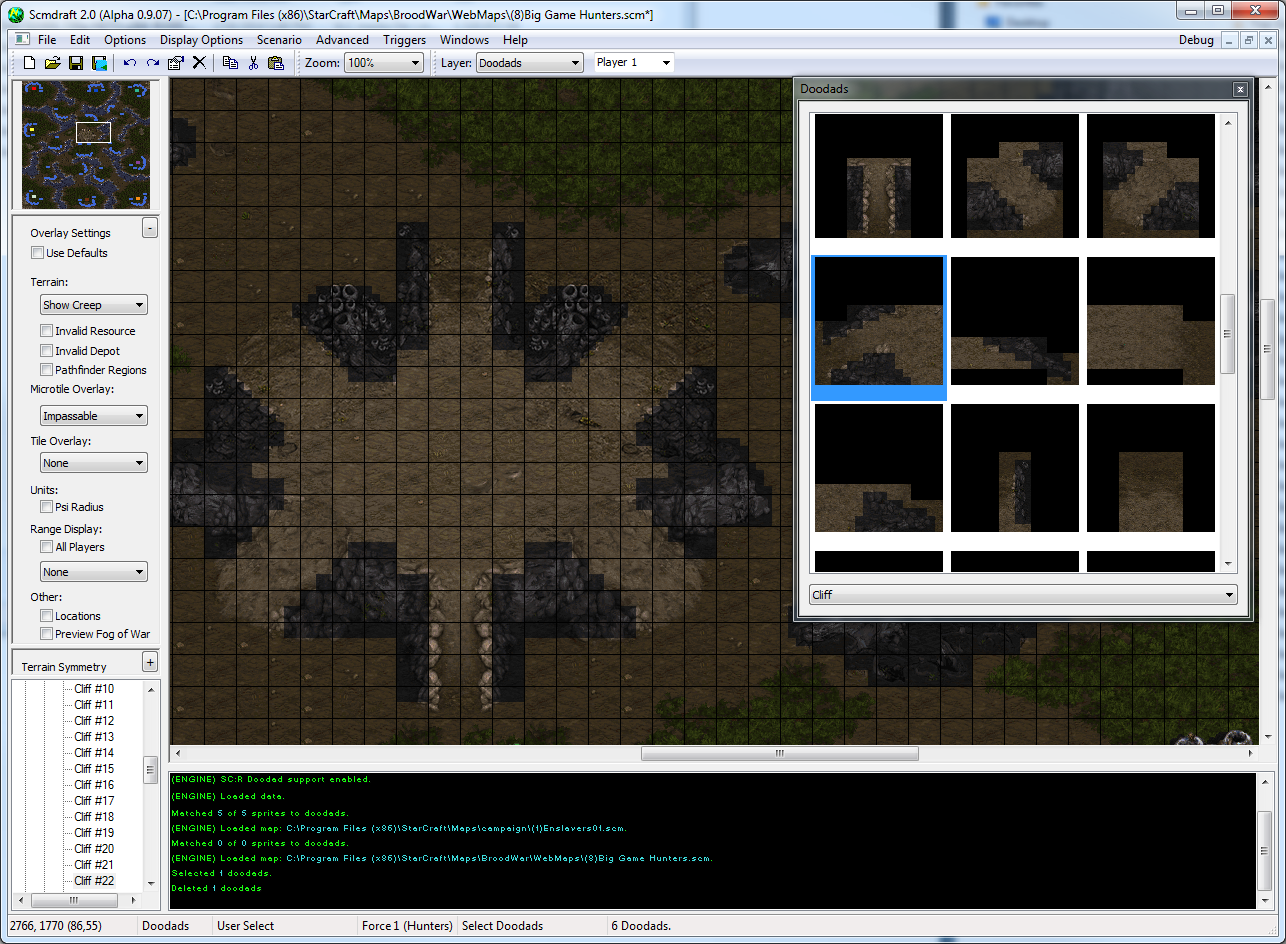Select Cliff #16 in the tree

[94, 785]
